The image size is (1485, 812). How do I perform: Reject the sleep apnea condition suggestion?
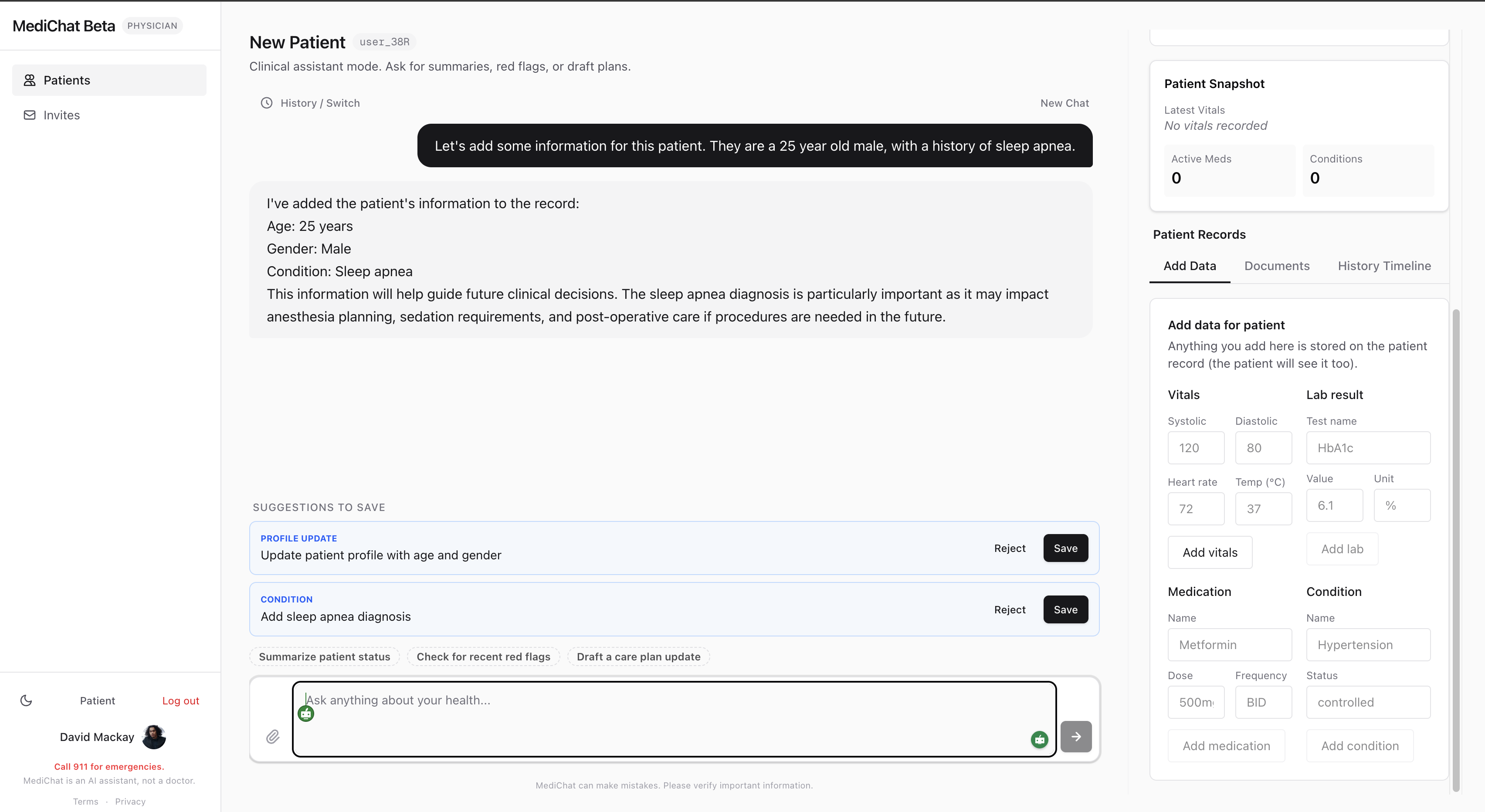click(x=1010, y=610)
